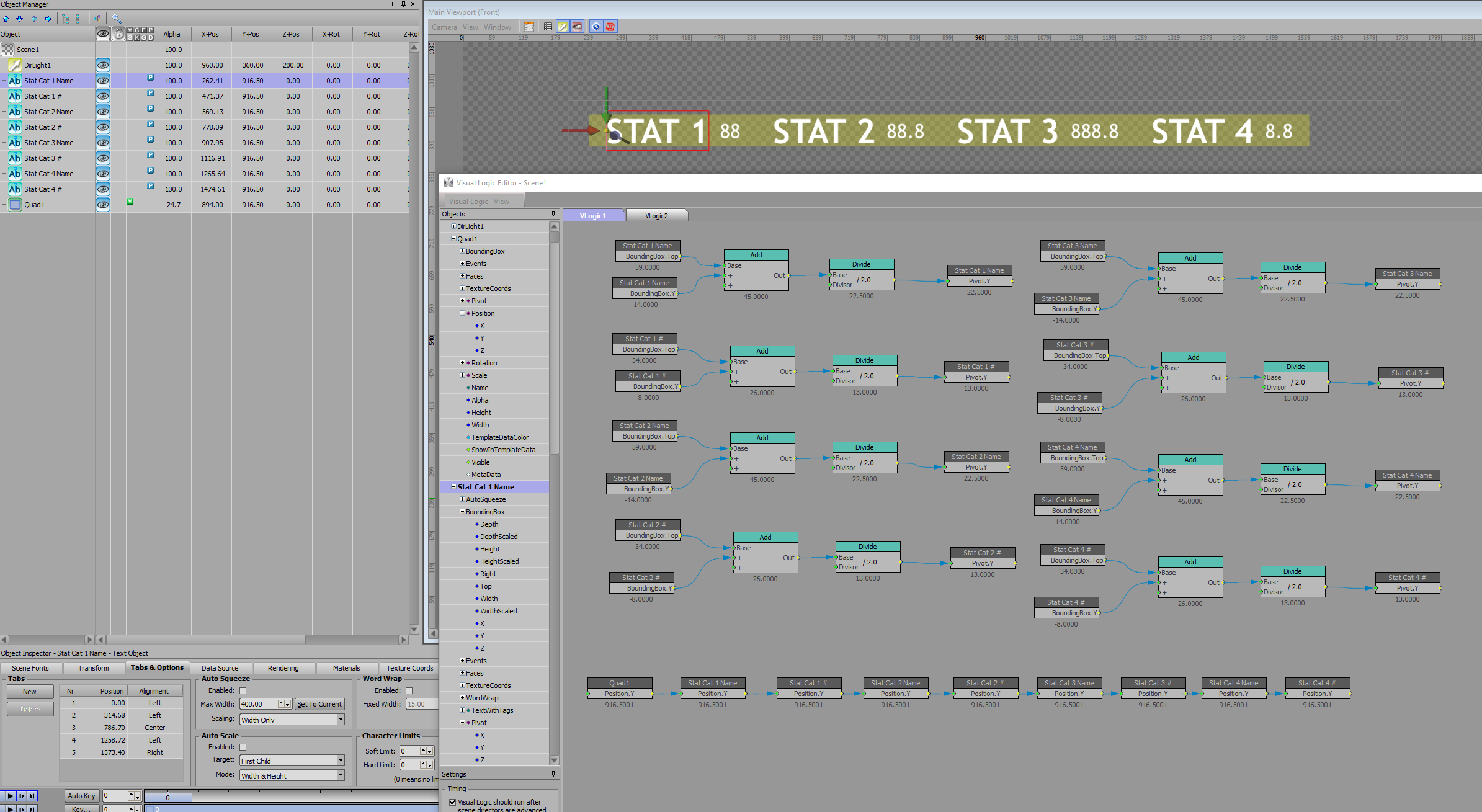Viewport: 1482px width, 812px height.
Task: Click the red wireframe cube viewport icon
Action: 610,27
